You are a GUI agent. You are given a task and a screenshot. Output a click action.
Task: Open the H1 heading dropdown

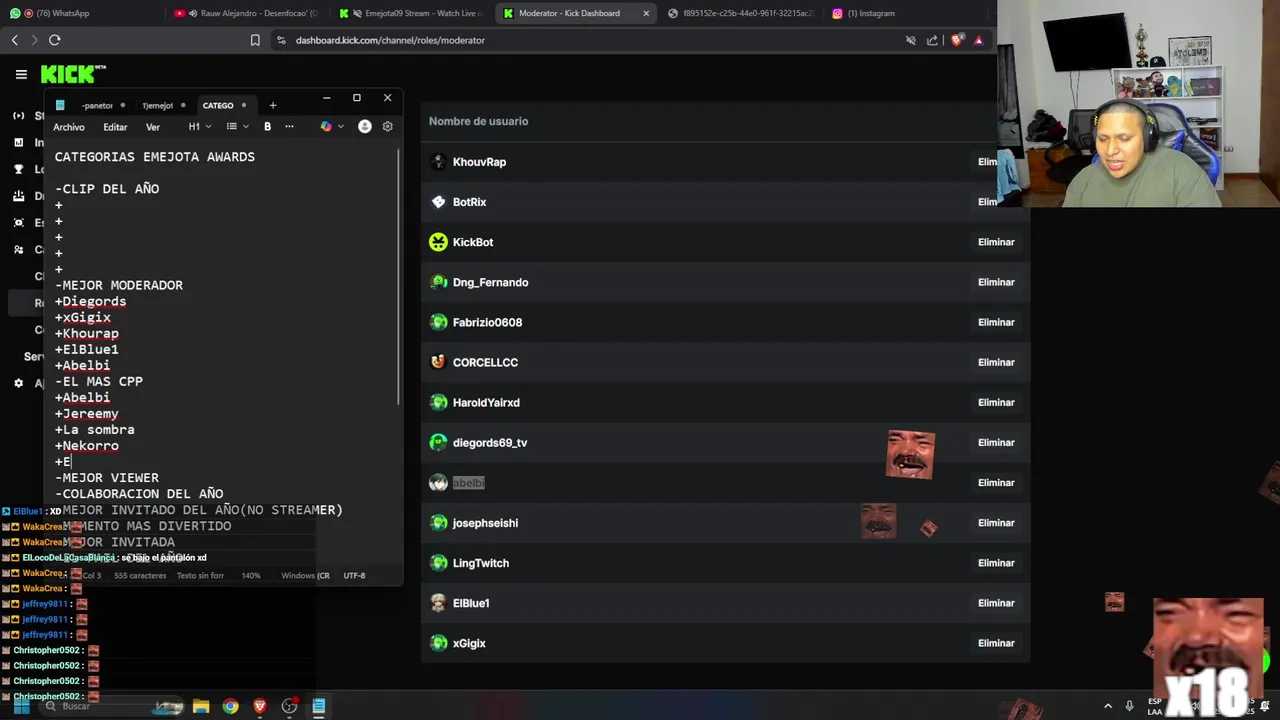[x=199, y=126]
